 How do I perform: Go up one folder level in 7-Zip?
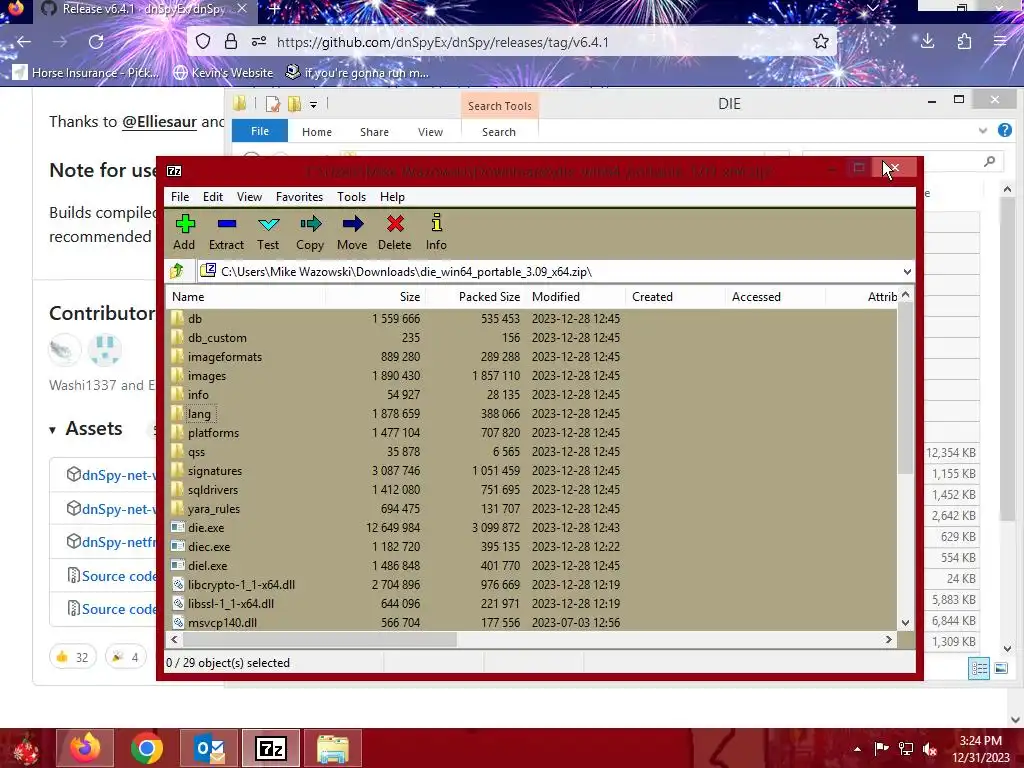177,271
